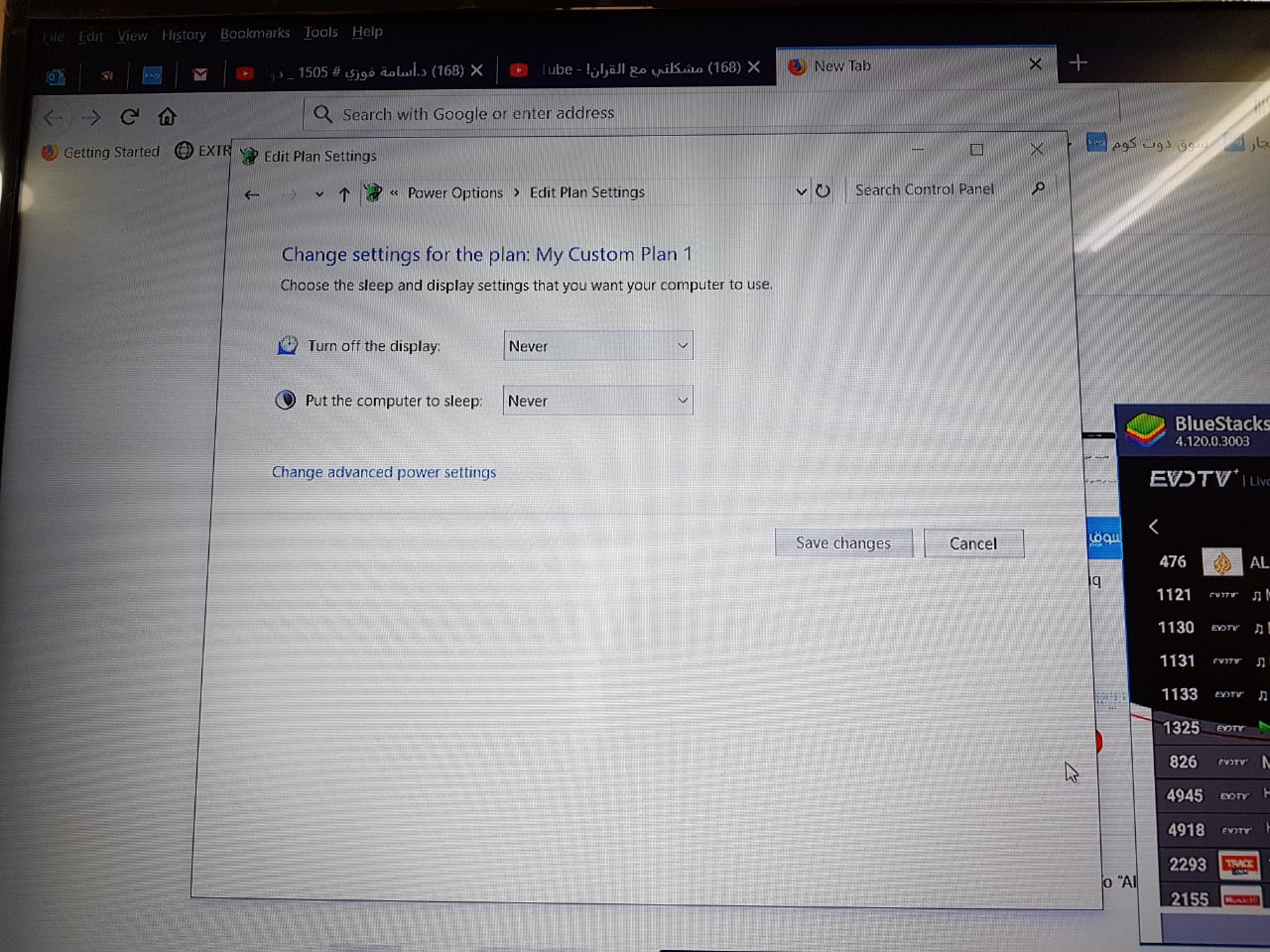
Task: Click the Control Panel search magnifier
Action: click(x=1038, y=188)
